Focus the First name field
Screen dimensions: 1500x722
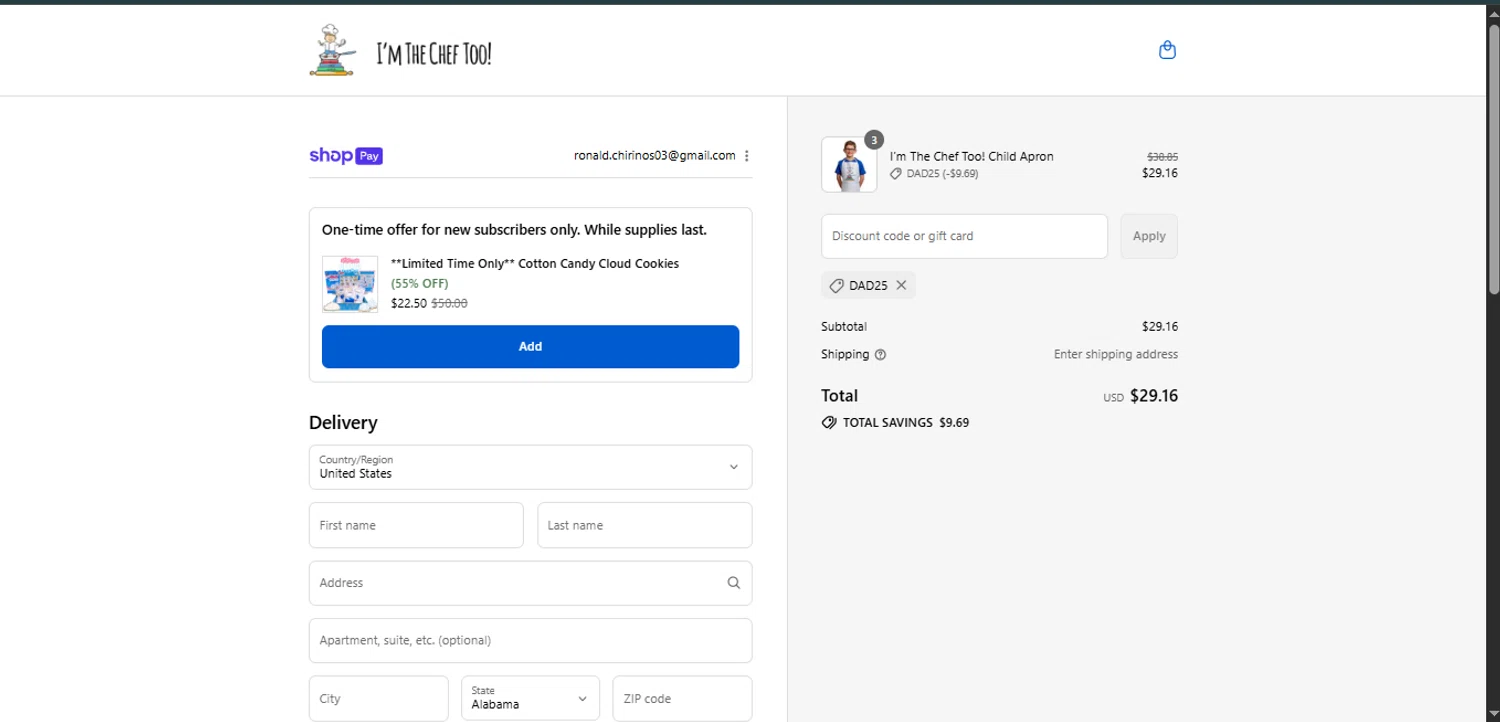pyautogui.click(x=416, y=525)
